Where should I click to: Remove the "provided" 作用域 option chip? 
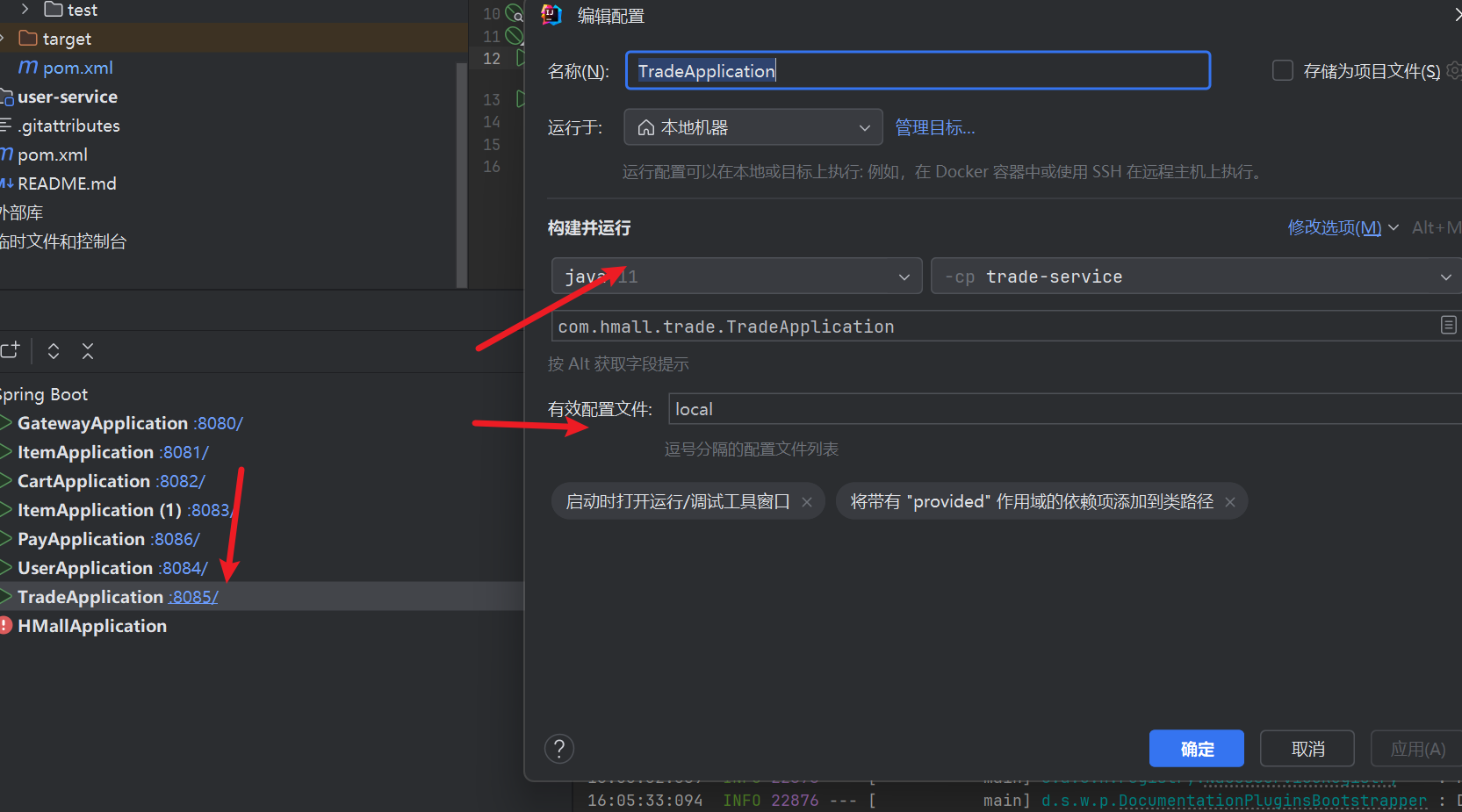tap(1230, 502)
